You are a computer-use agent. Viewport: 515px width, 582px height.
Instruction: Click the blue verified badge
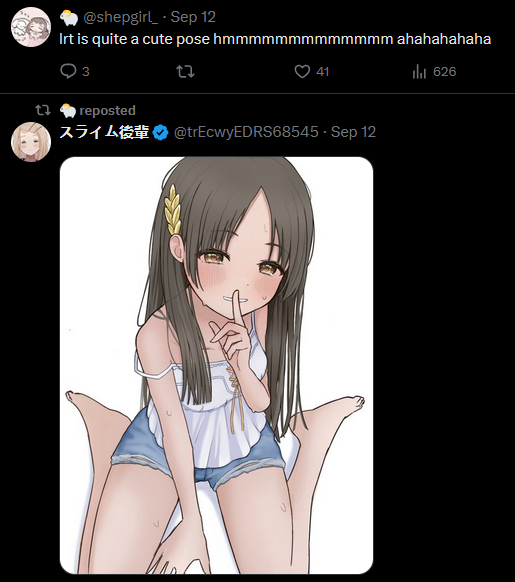[x=160, y=133]
